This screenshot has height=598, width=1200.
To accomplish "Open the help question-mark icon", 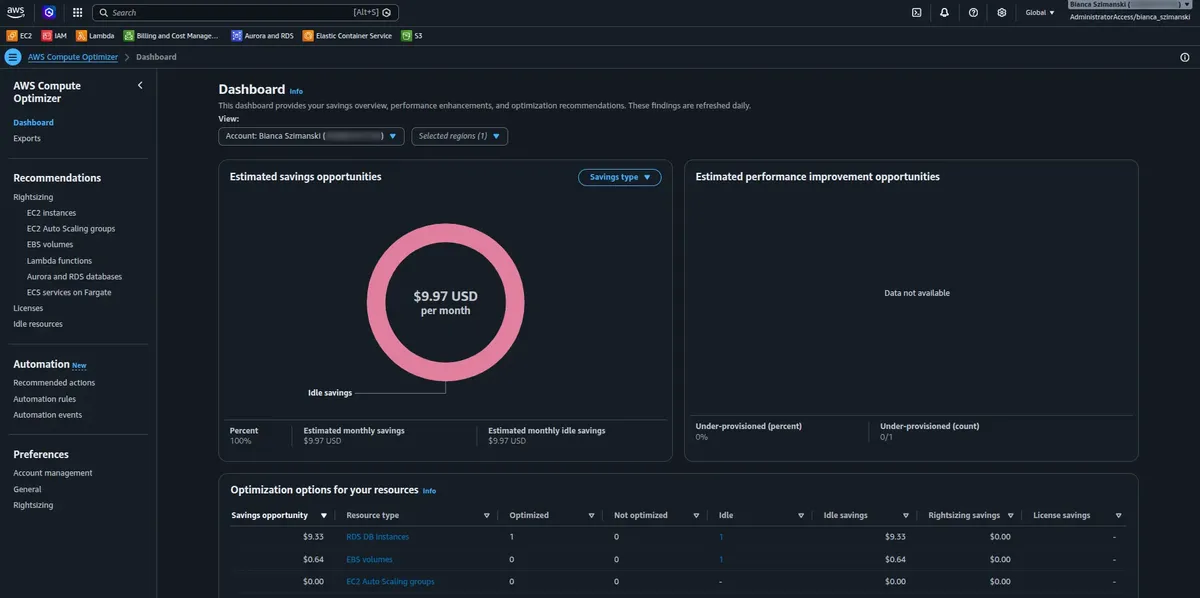I will click(973, 12).
